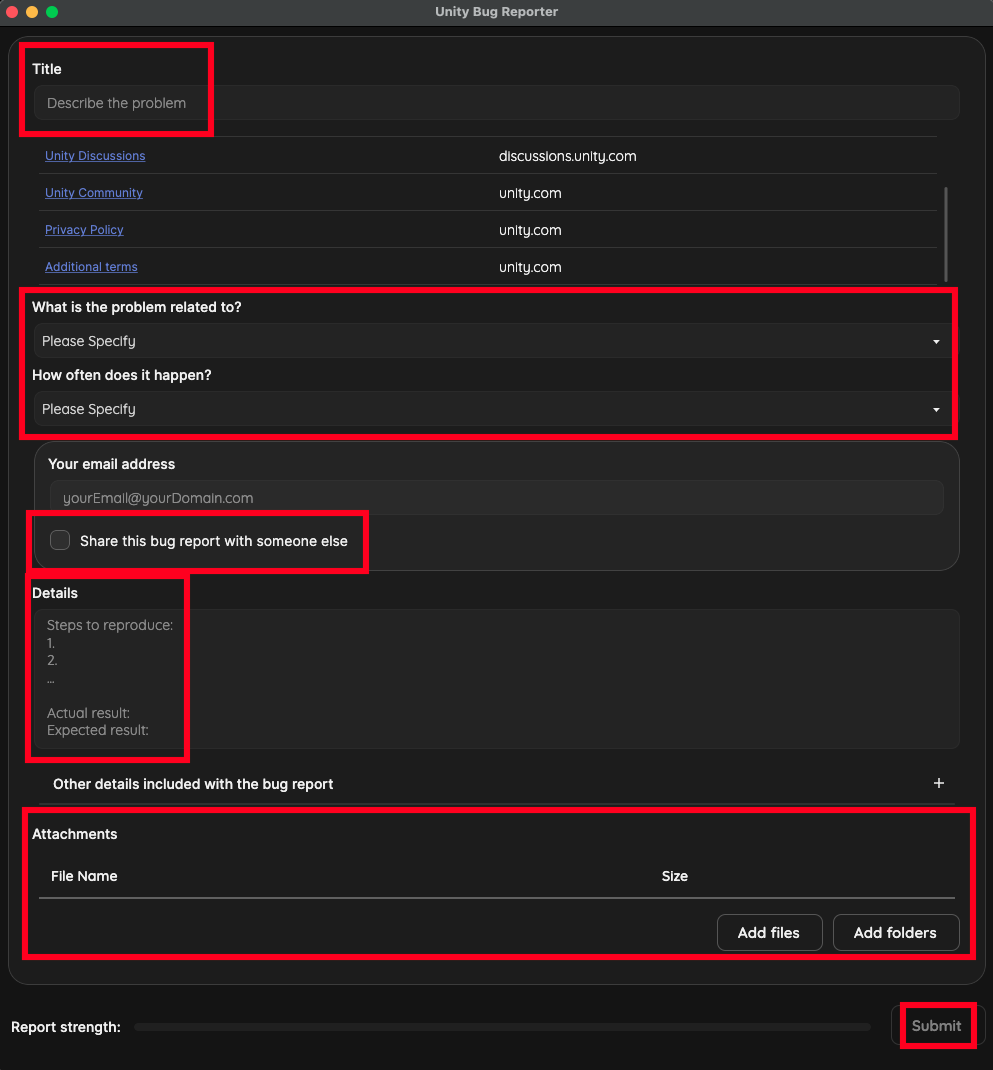Click the Size column header
This screenshot has height=1070, width=993.
[674, 876]
